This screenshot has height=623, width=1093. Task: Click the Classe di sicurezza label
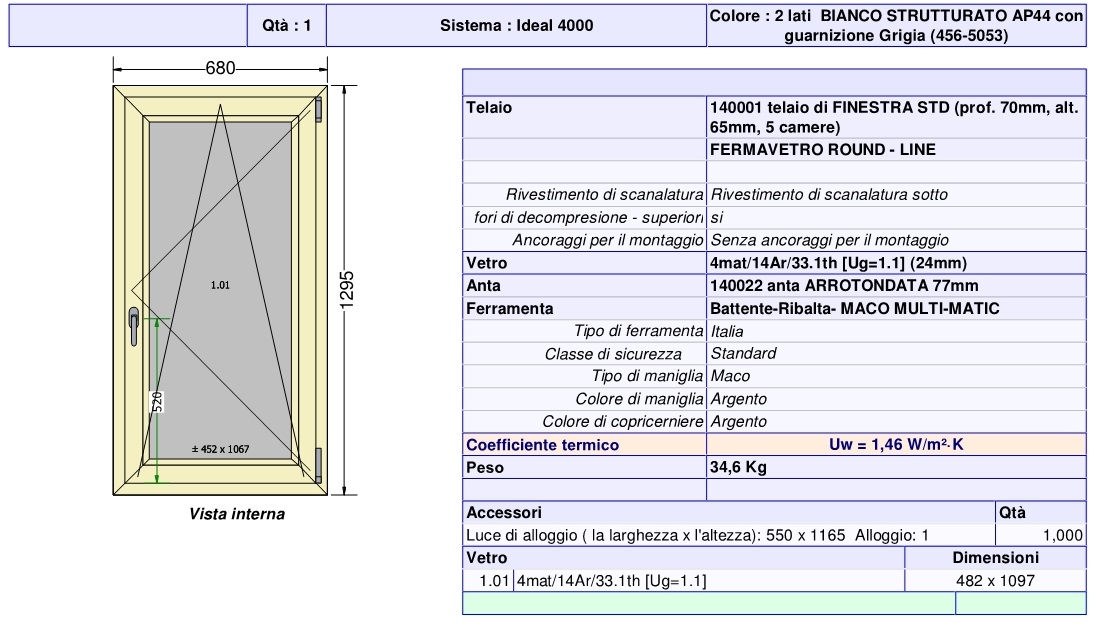613,354
